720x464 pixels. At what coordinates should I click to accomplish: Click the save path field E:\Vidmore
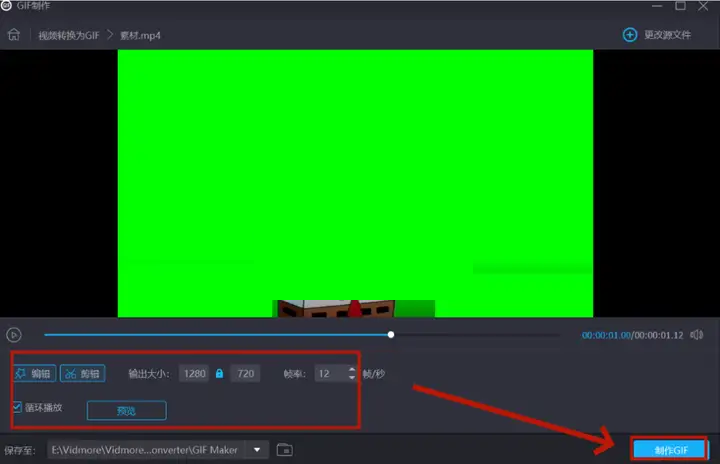(x=146, y=450)
